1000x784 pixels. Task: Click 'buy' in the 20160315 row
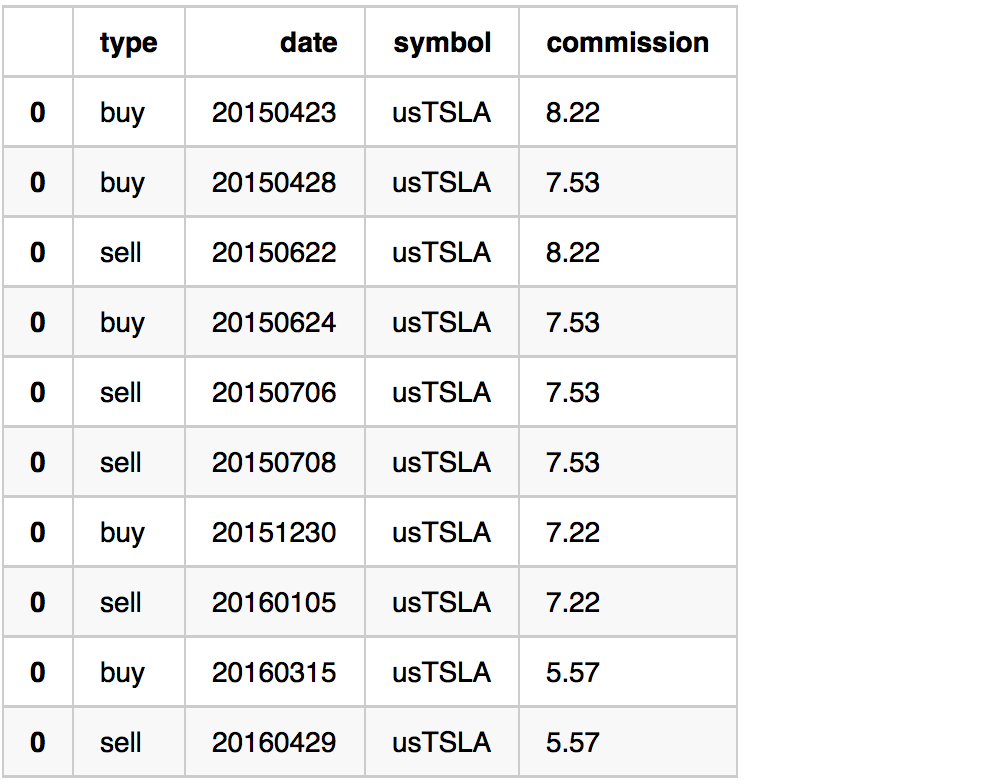(x=122, y=674)
